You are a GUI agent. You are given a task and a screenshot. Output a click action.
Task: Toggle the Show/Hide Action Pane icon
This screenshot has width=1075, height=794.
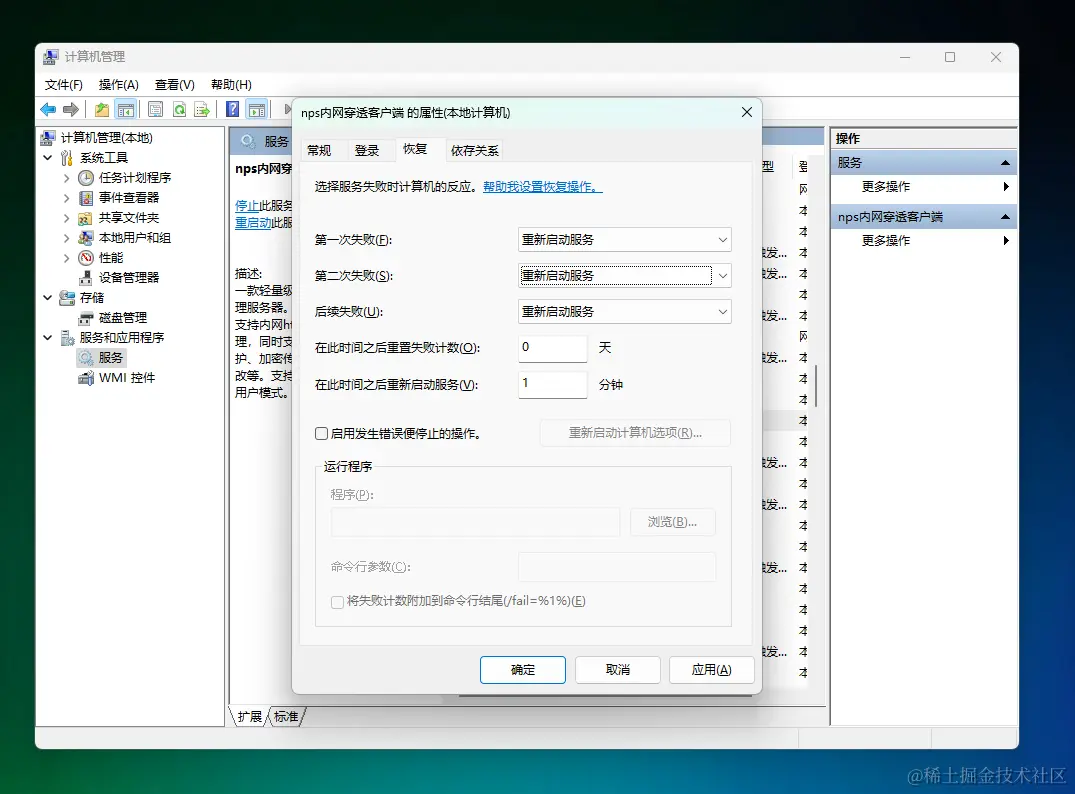coord(257,110)
